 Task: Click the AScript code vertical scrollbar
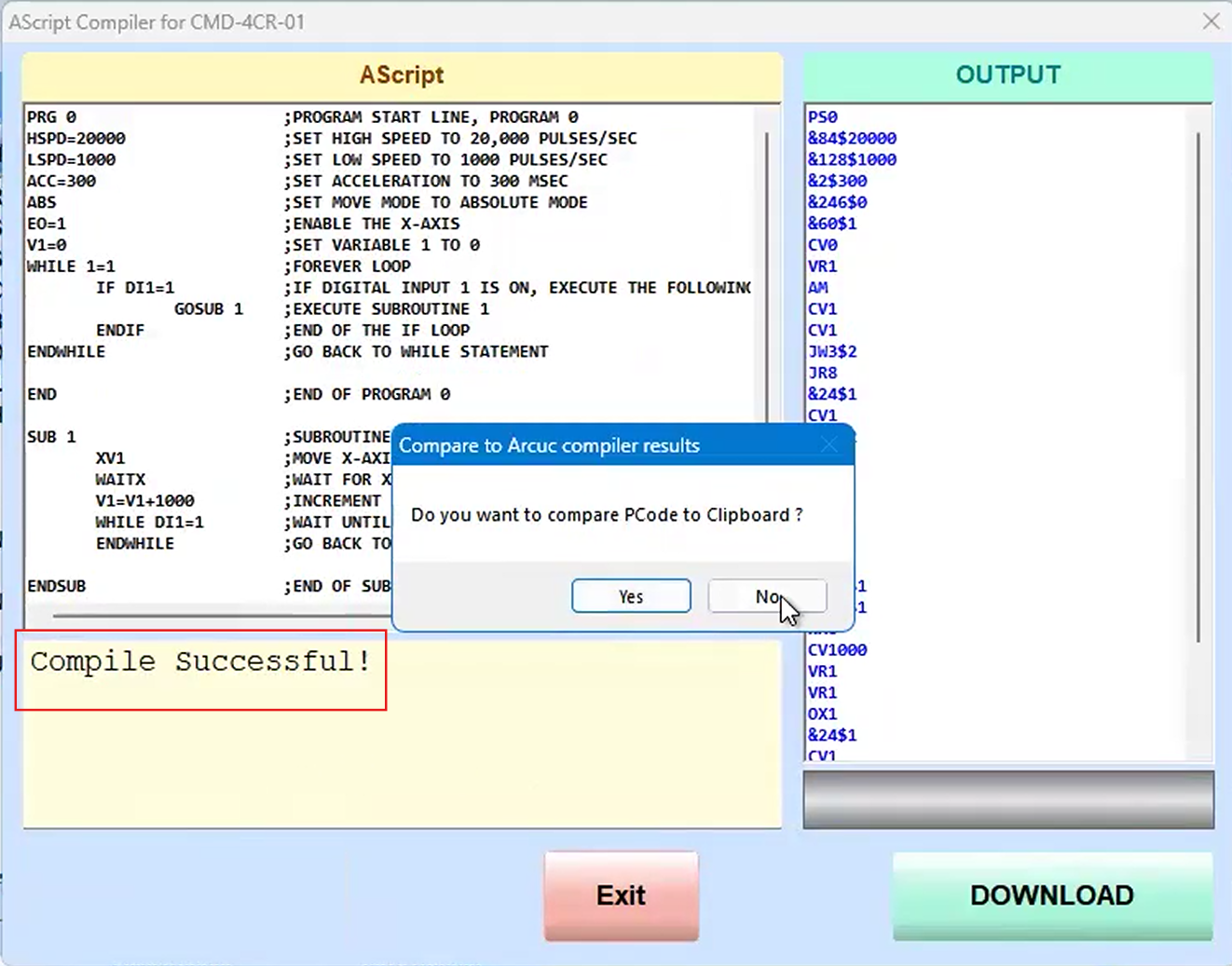click(x=767, y=279)
